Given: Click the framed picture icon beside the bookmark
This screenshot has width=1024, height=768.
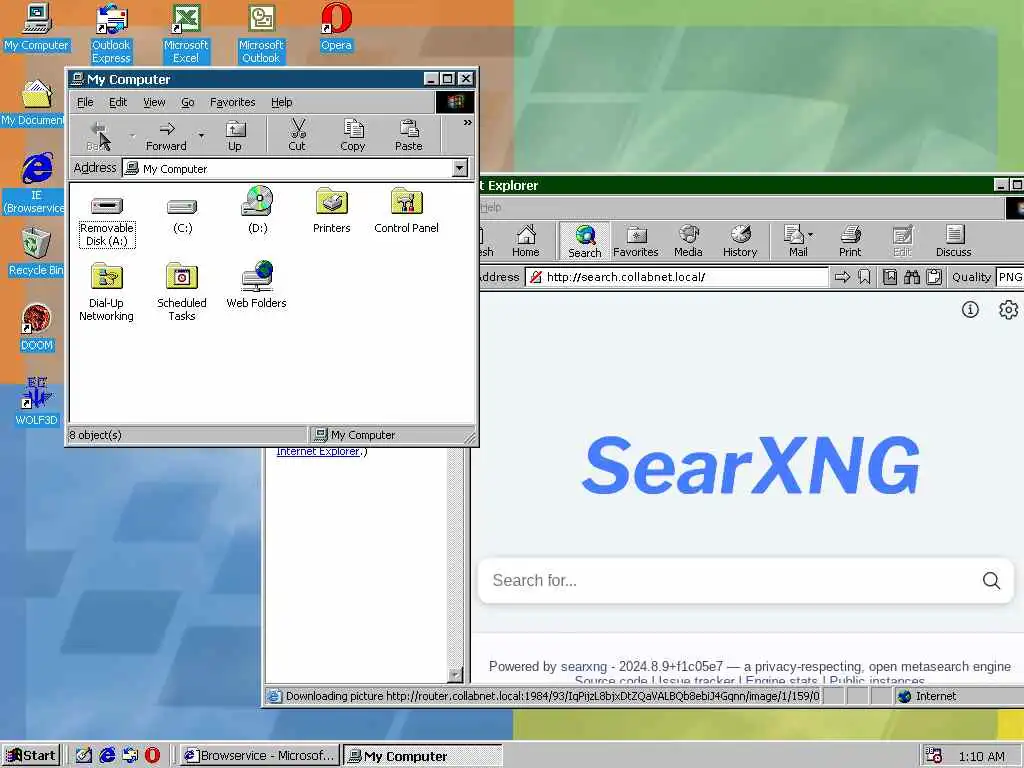Looking at the screenshot, I should 889,277.
